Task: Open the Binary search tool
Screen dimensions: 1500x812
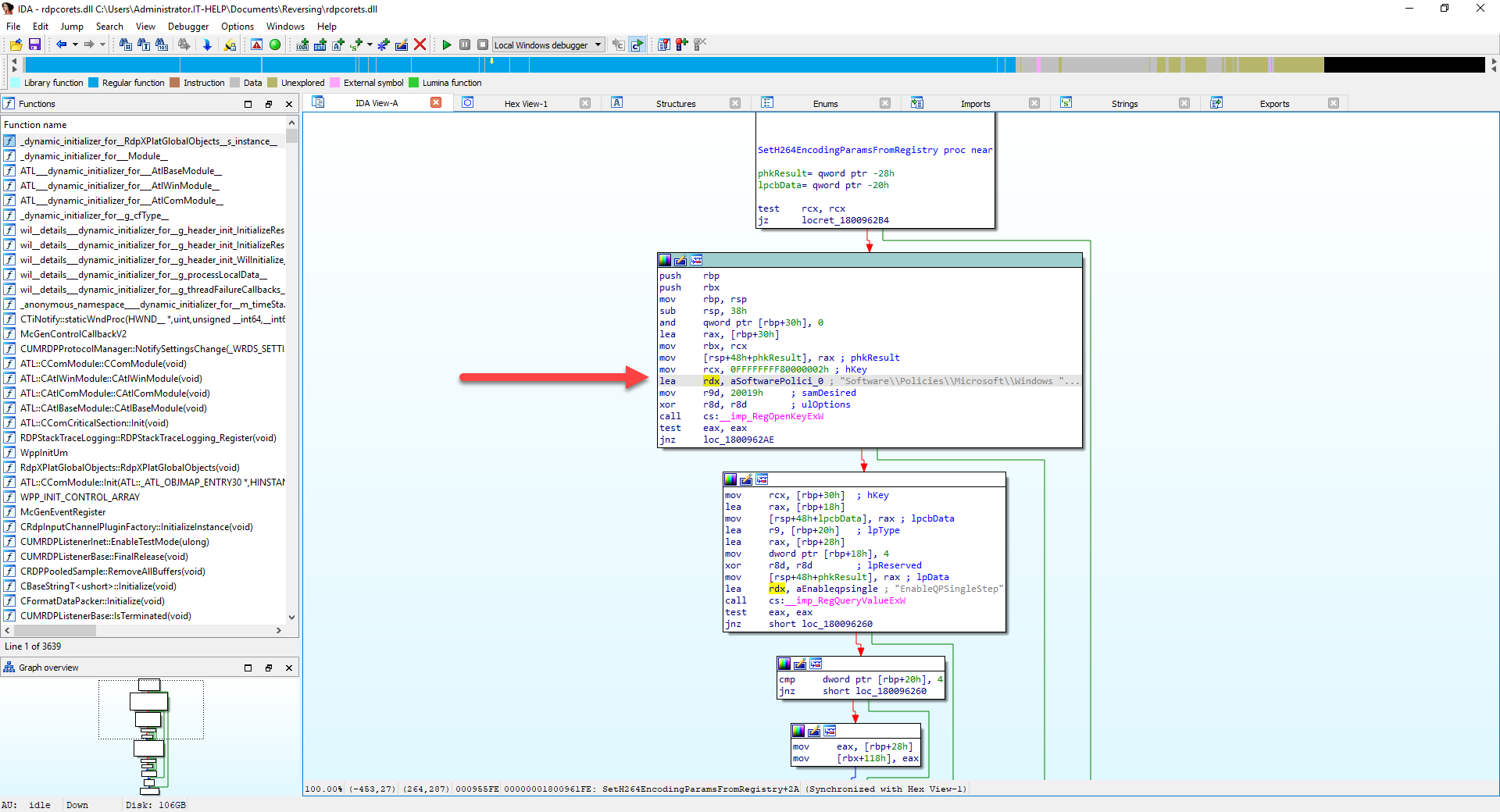Action: tap(162, 45)
